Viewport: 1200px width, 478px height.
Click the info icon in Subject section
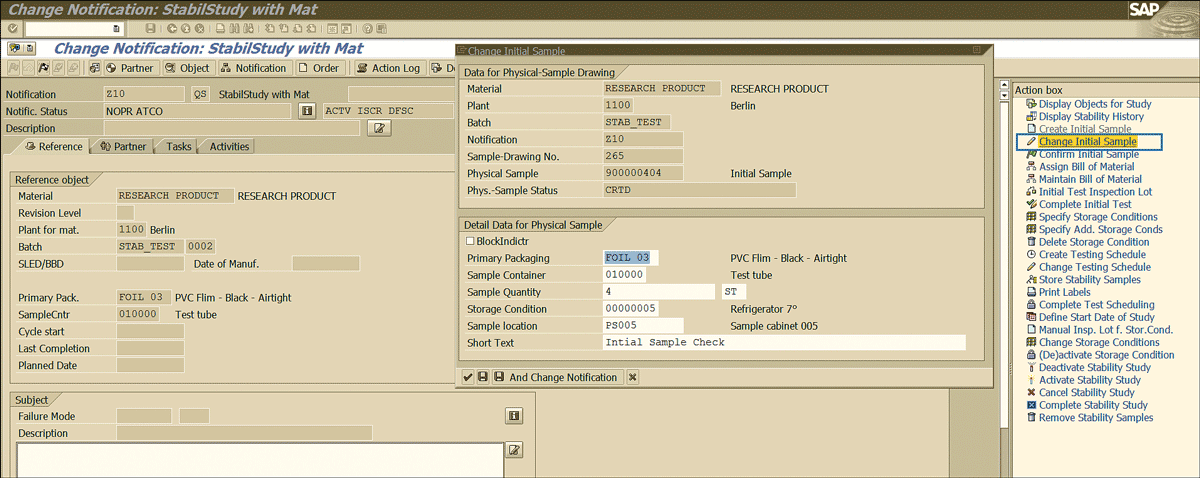click(x=514, y=416)
